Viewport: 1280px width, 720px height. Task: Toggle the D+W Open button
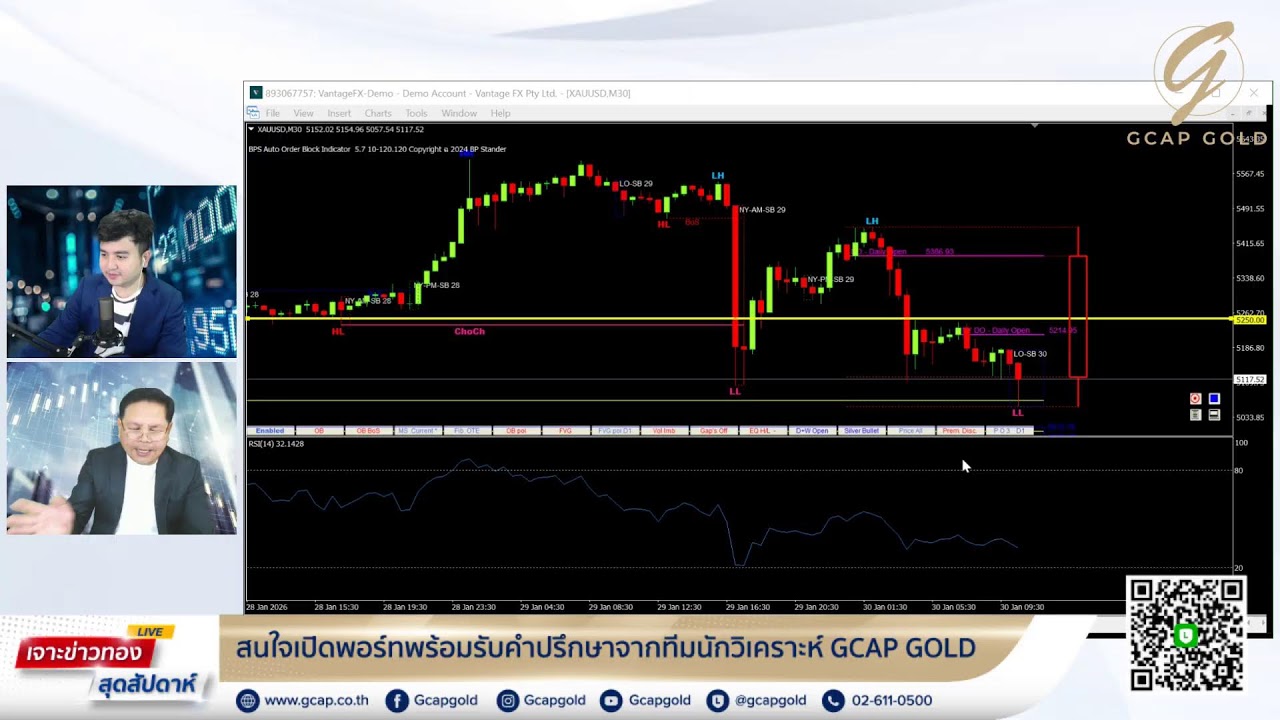coord(812,431)
